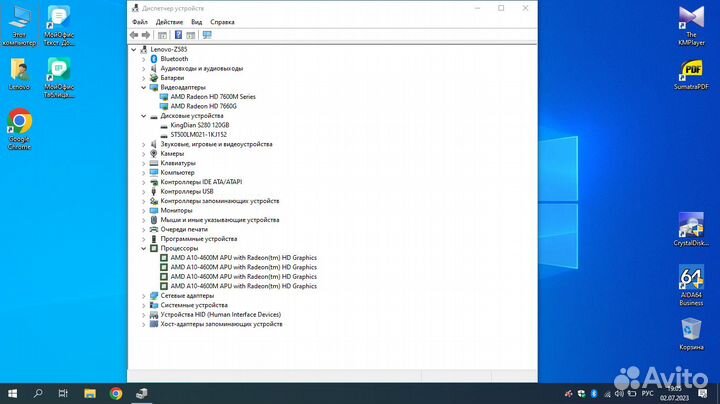Select the Очереди печати printer icon

point(154,229)
